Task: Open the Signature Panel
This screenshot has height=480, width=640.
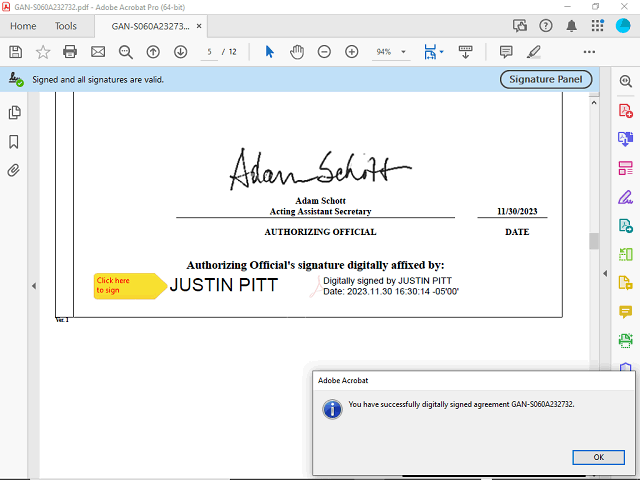Action: click(x=546, y=79)
